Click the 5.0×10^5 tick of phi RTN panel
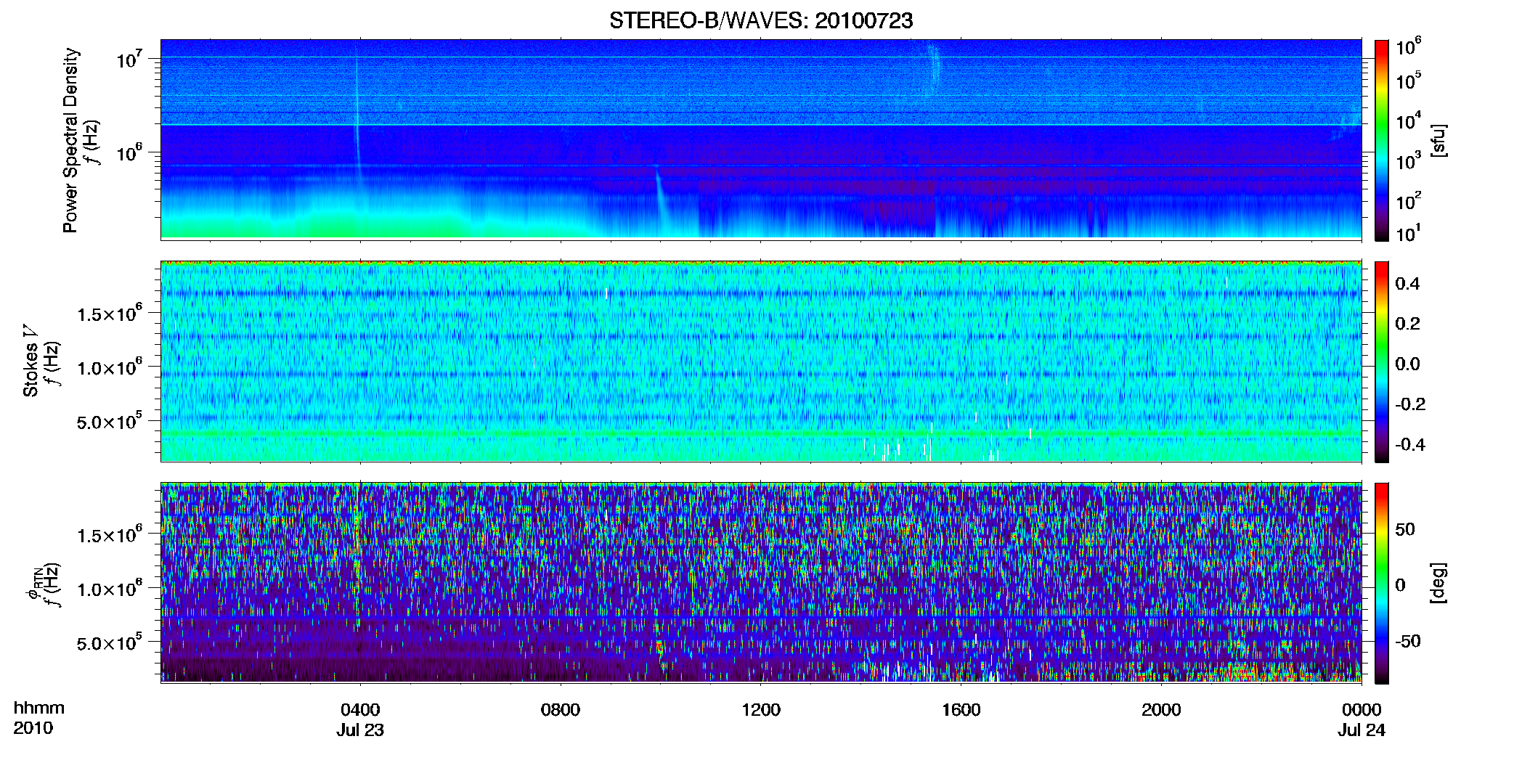Image resolution: width=1522 pixels, height=784 pixels. pyautogui.click(x=110, y=642)
